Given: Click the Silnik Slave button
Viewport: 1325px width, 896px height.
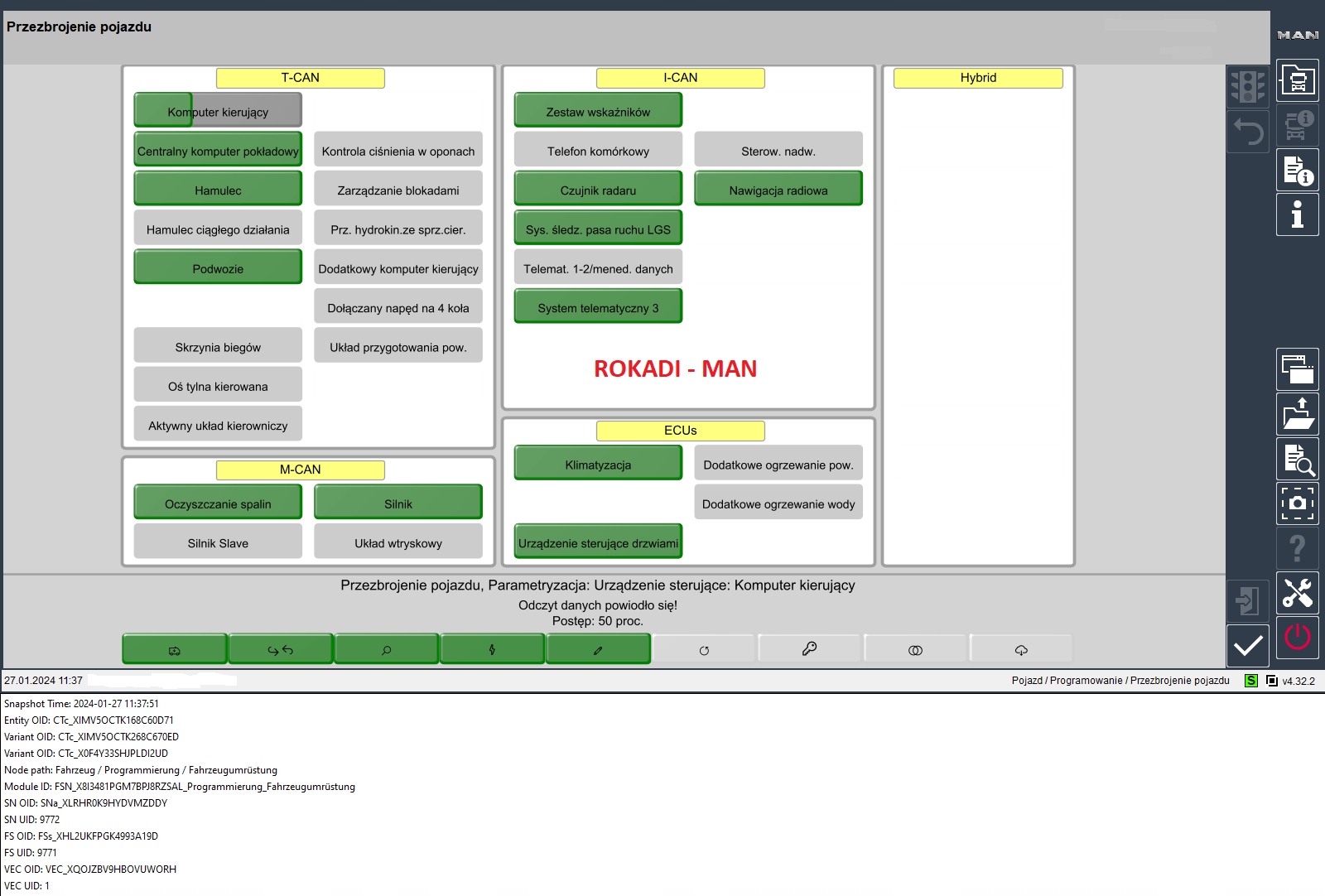Looking at the screenshot, I should pyautogui.click(x=218, y=542).
